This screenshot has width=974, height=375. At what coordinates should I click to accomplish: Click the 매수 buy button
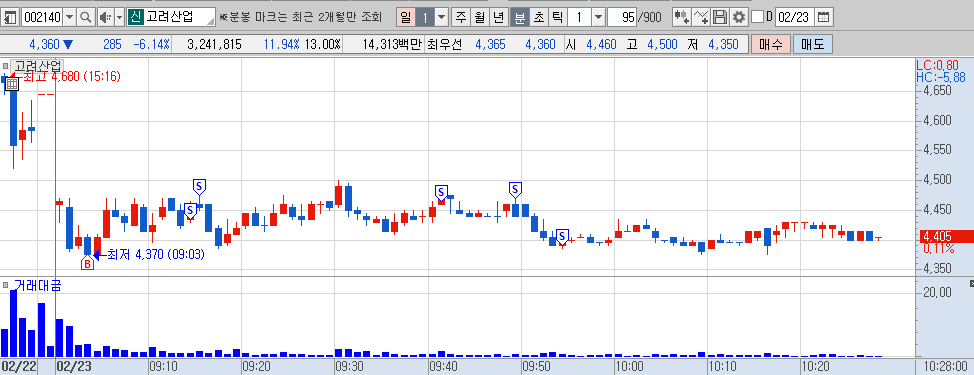point(771,45)
